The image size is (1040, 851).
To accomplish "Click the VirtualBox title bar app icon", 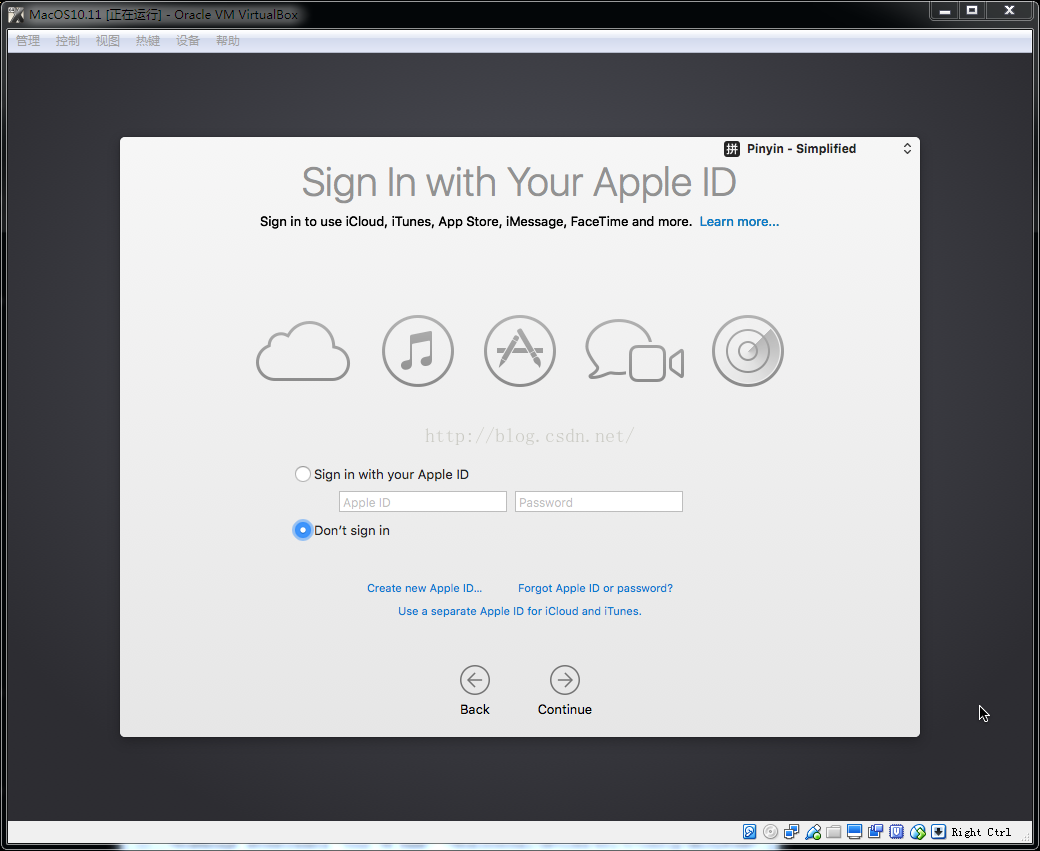I will [x=16, y=14].
